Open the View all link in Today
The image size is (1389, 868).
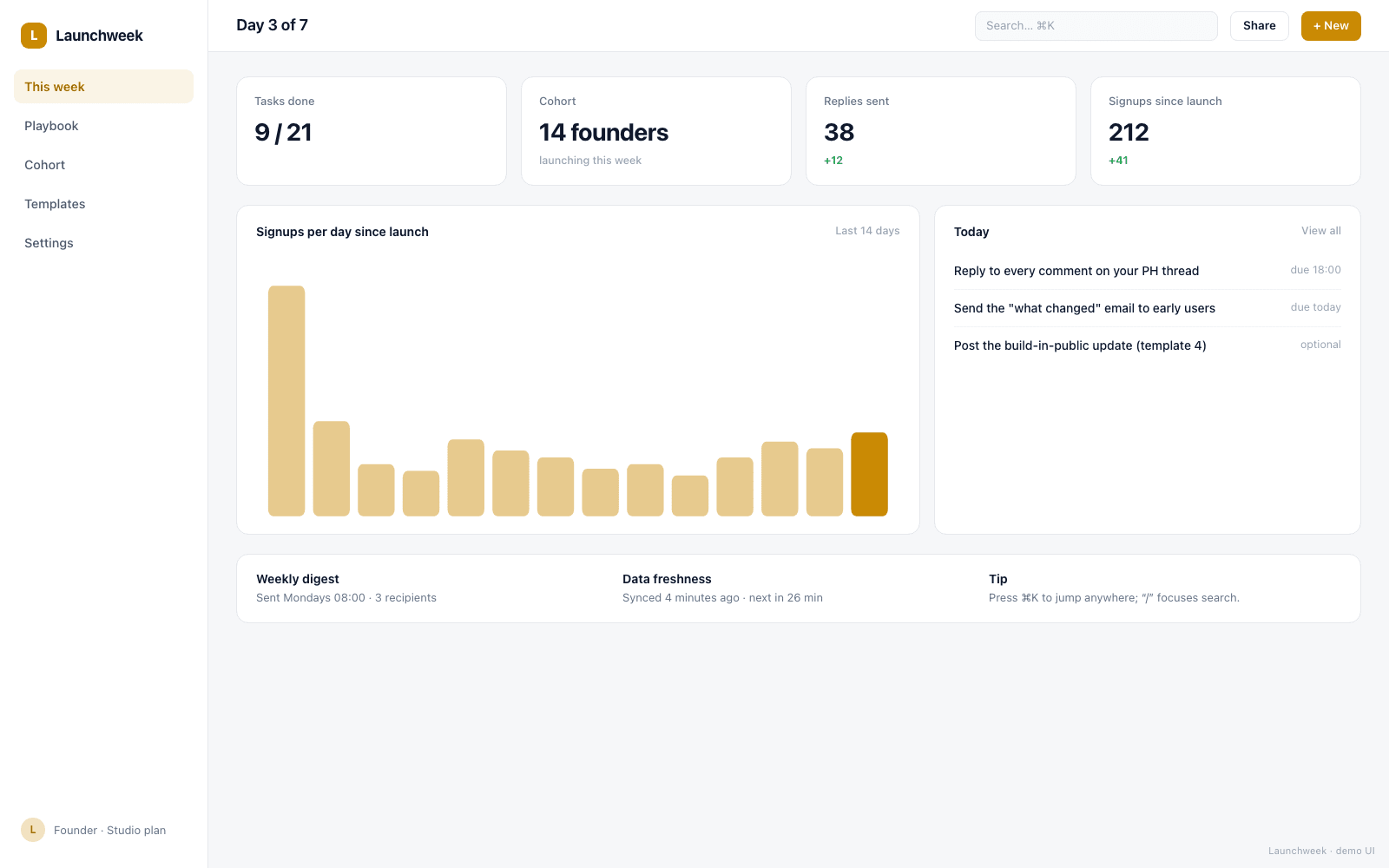1321,231
